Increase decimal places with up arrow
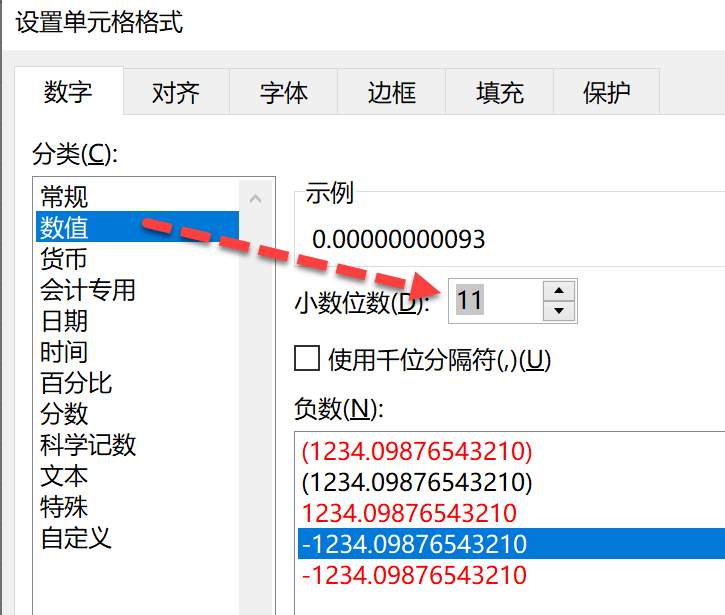 (559, 291)
